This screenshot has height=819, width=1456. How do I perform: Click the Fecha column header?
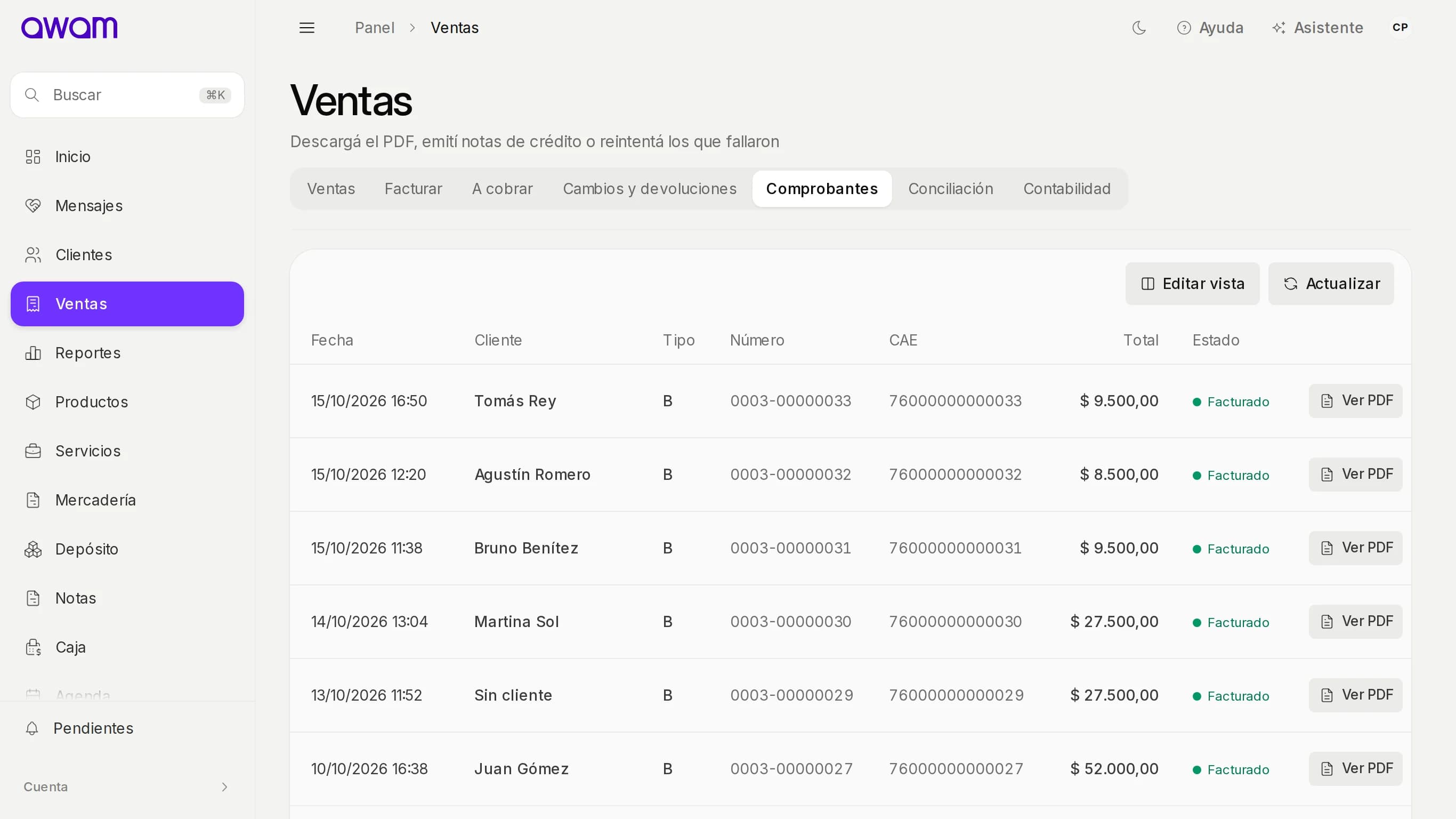(x=332, y=341)
